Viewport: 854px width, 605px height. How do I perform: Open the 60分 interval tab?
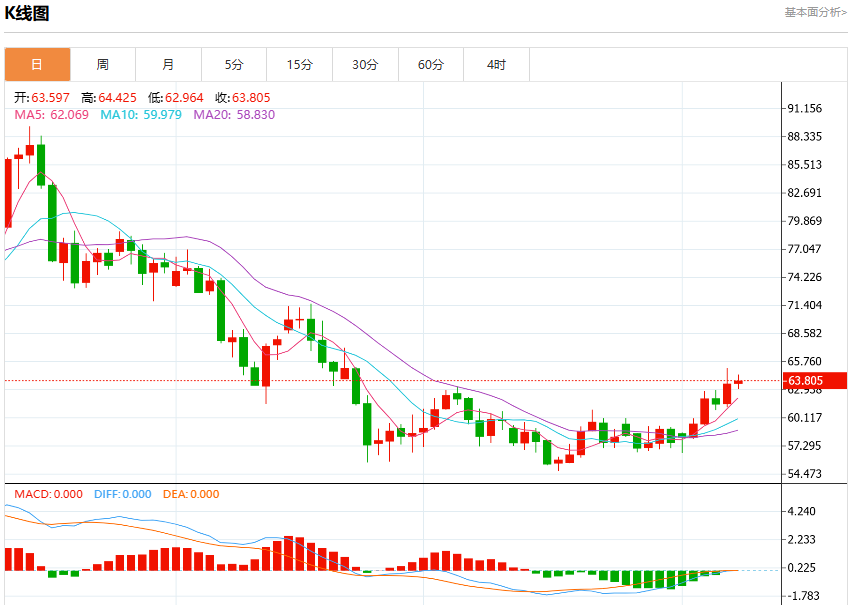(x=431, y=65)
